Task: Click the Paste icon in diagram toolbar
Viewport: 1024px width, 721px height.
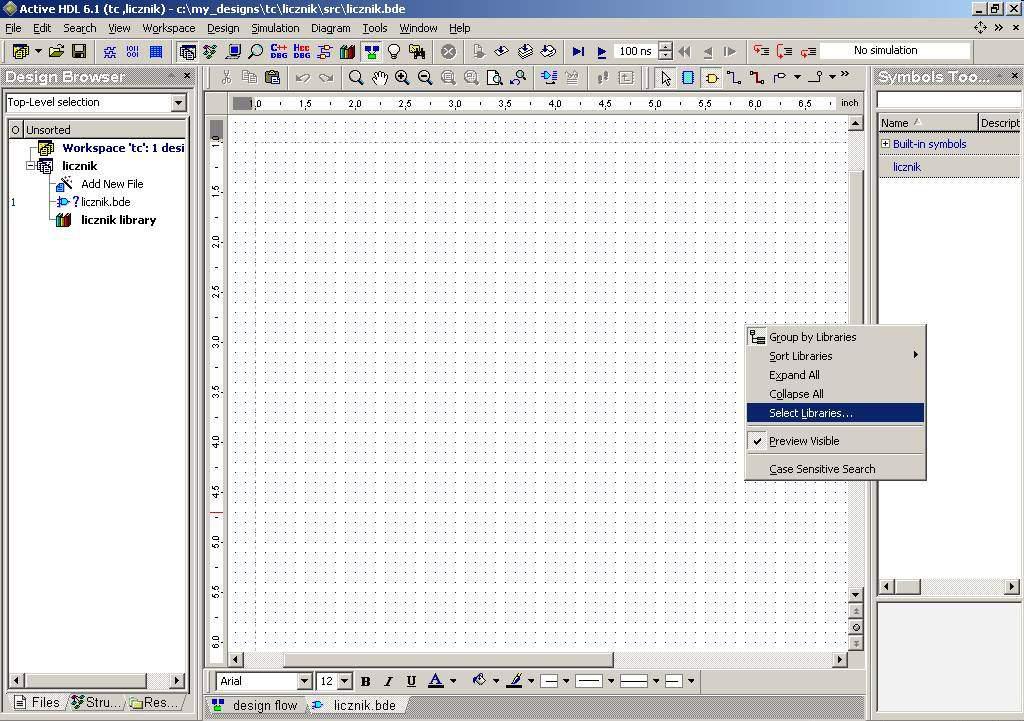Action: click(x=272, y=78)
